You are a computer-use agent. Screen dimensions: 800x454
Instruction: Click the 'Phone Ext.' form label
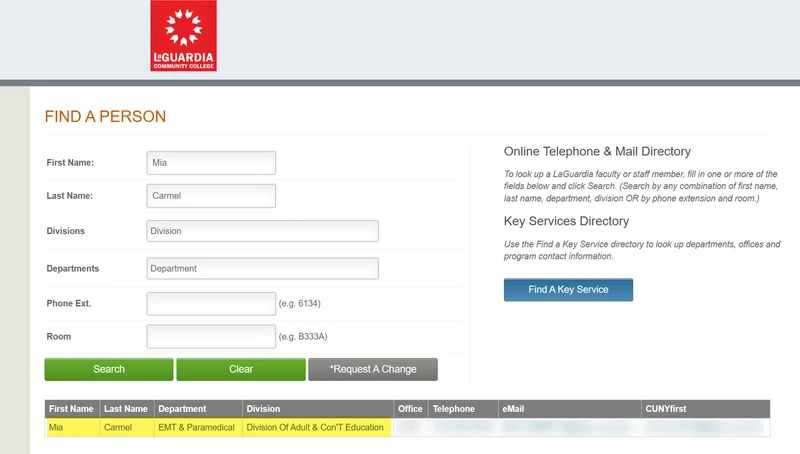pos(69,304)
